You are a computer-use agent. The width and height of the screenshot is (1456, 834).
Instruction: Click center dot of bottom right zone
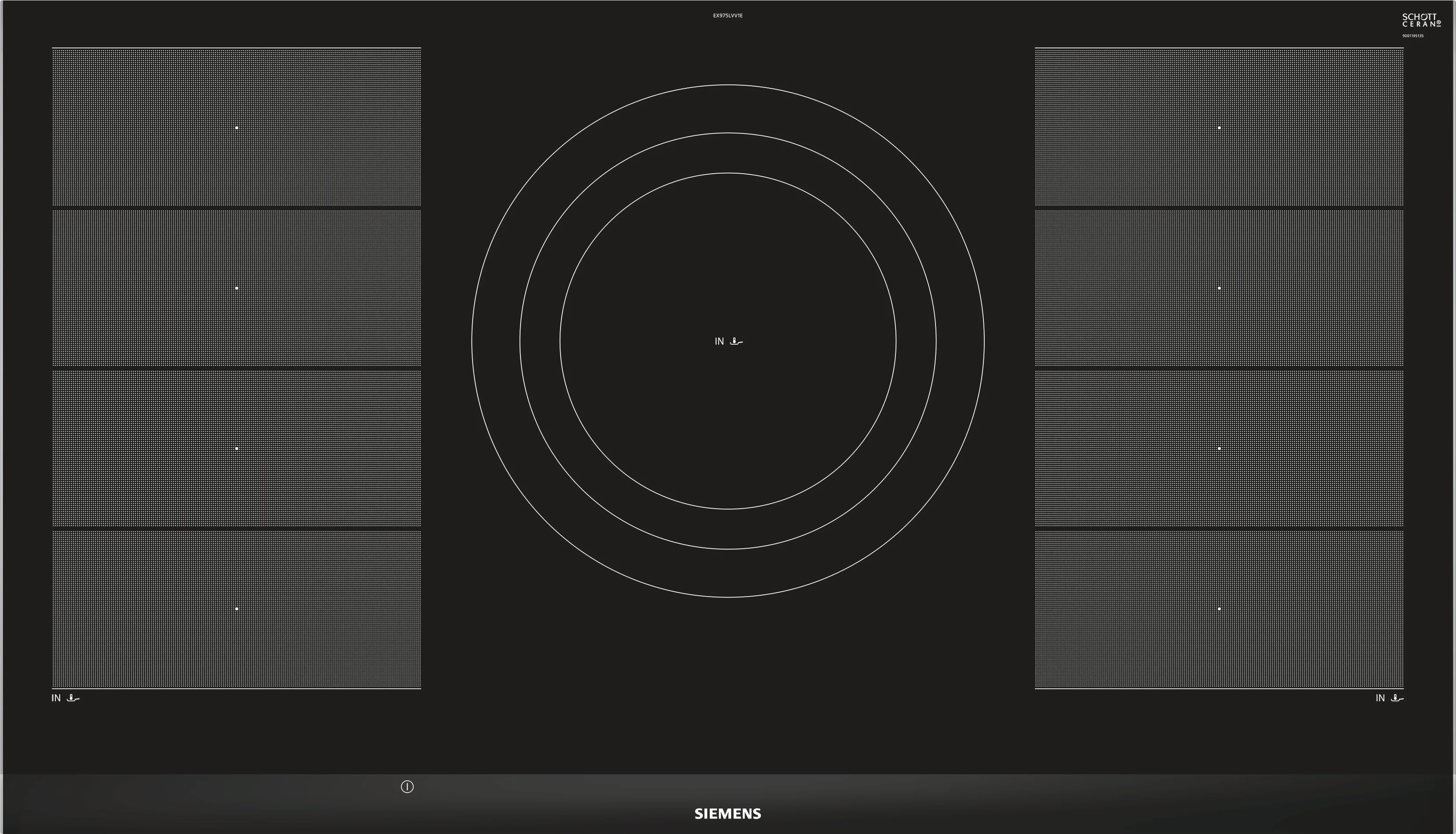[1219, 609]
